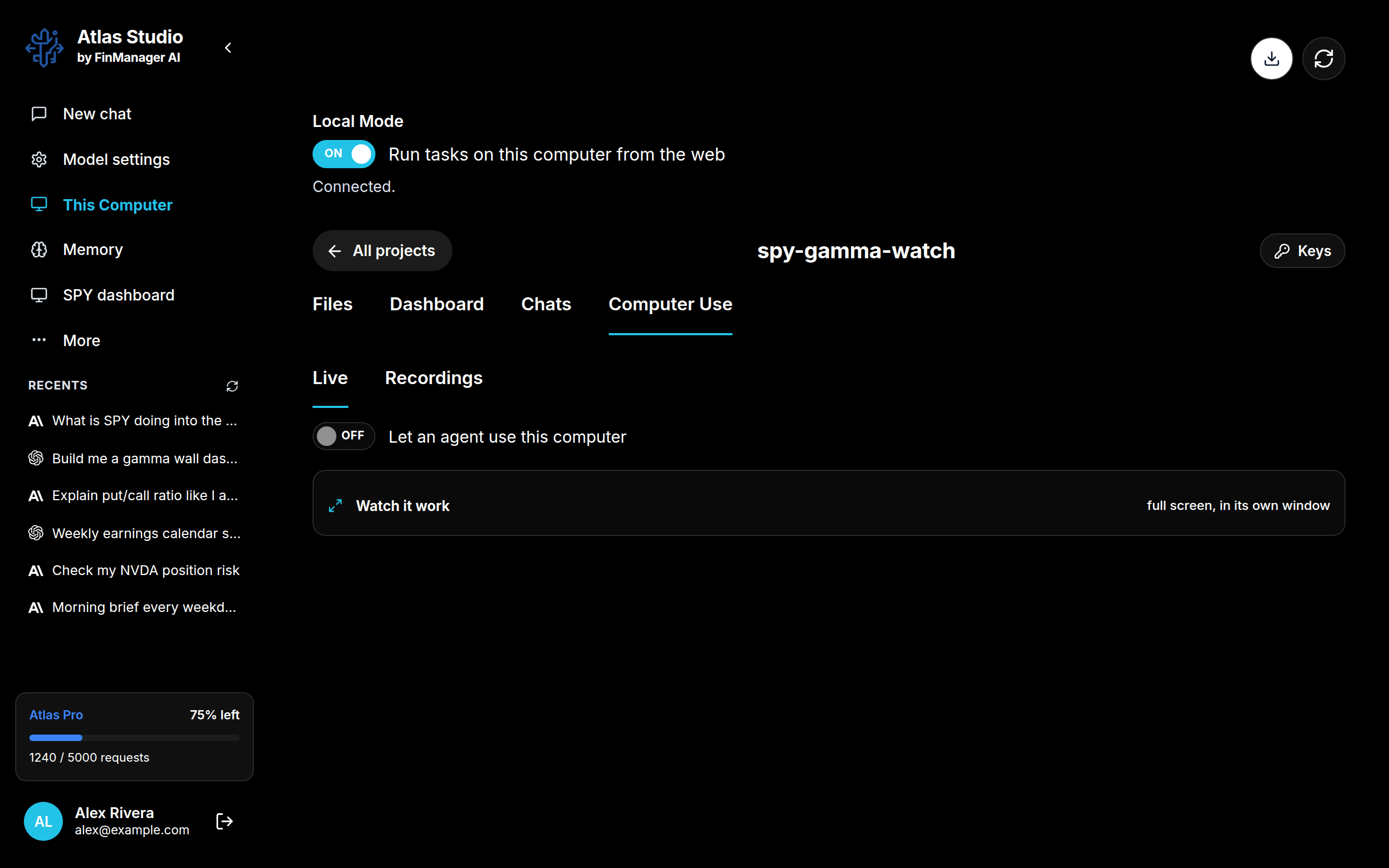Image resolution: width=1389 pixels, height=868 pixels.
Task: Refresh the Recents list
Action: pos(232,386)
